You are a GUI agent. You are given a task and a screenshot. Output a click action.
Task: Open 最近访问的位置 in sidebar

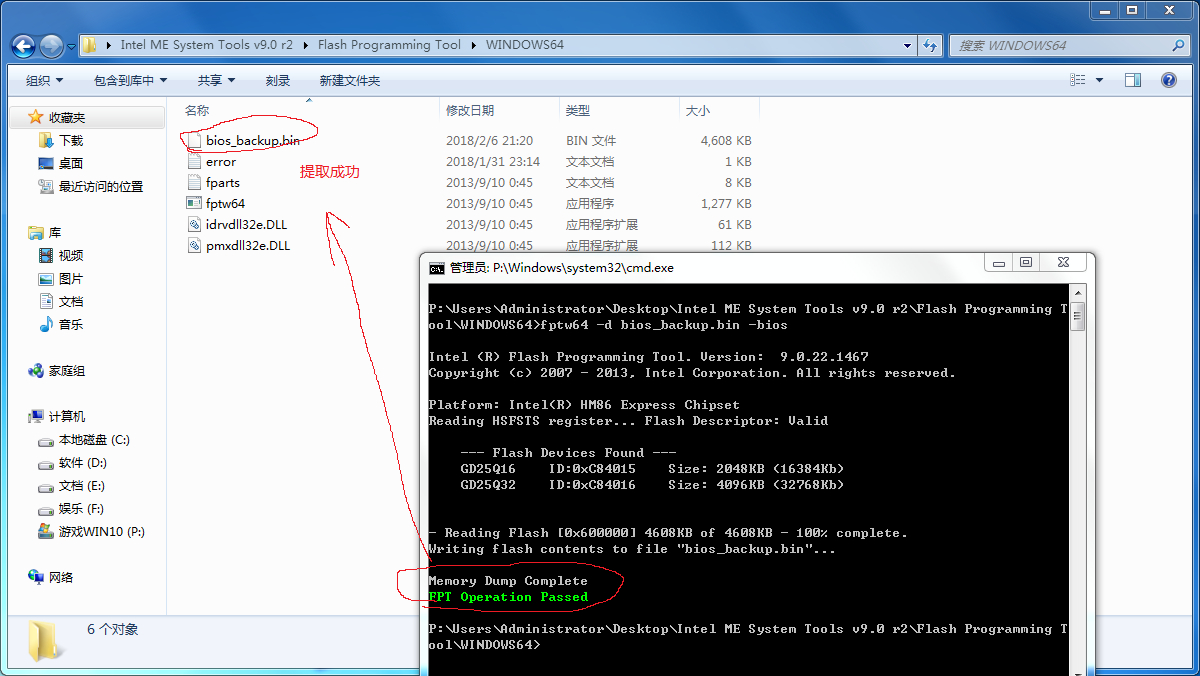tap(100, 187)
